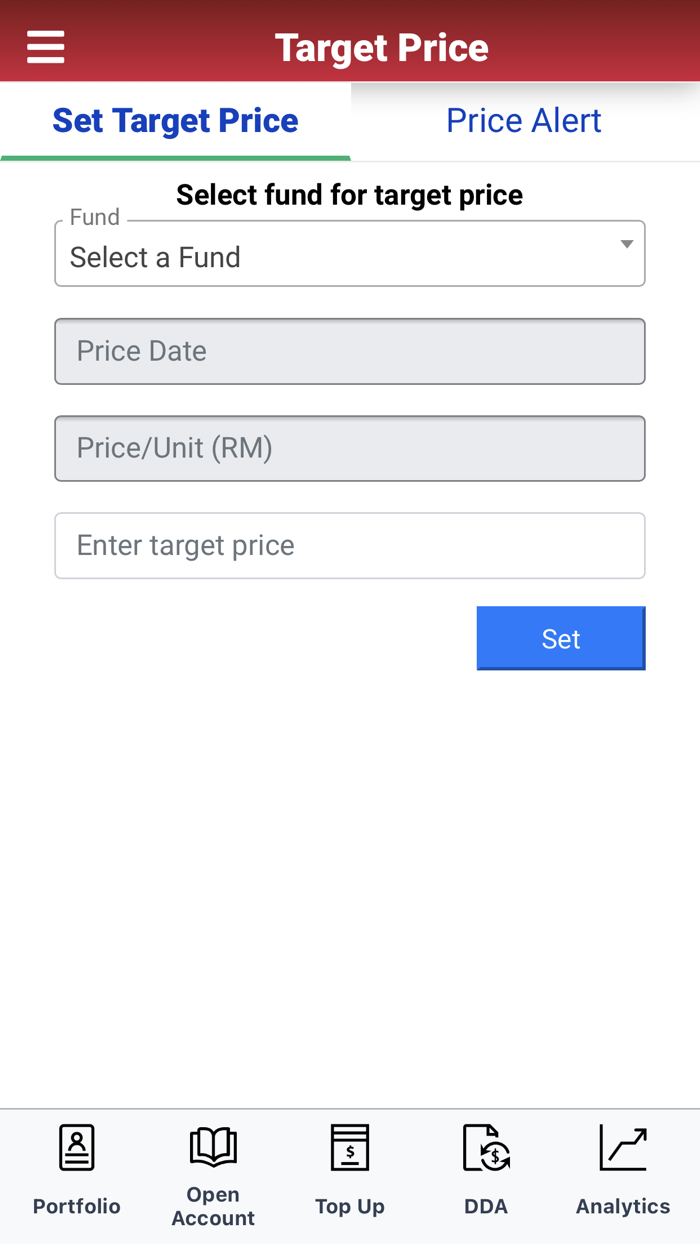The image size is (700, 1244).
Task: Focus the Enter target price input
Action: pyautogui.click(x=350, y=546)
